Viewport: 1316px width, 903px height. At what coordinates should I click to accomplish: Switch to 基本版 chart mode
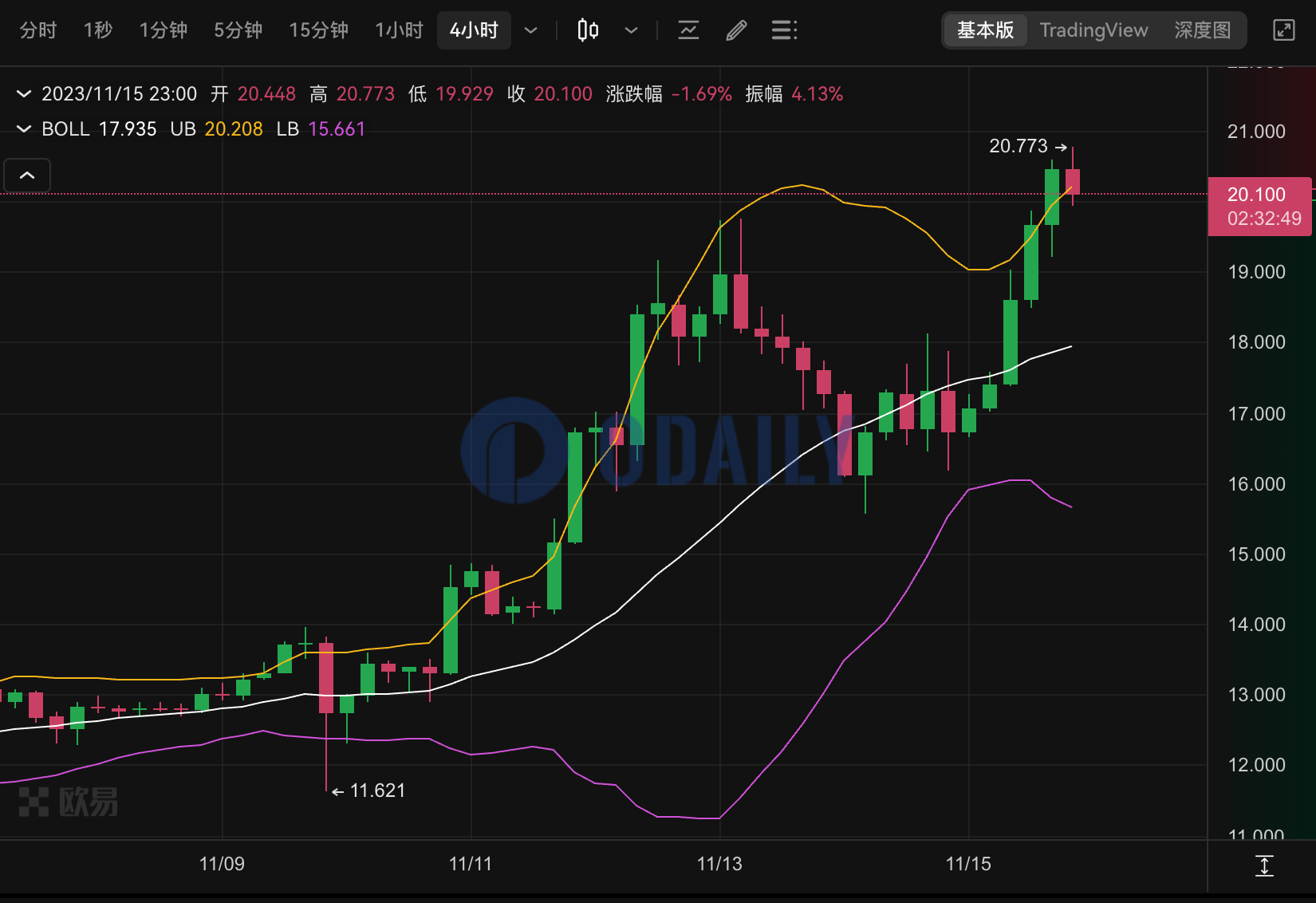[x=986, y=30]
